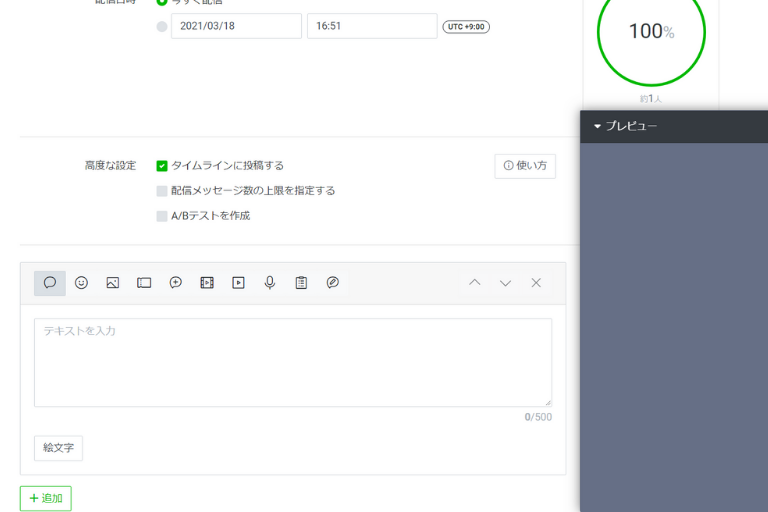This screenshot has width=768, height=512.
Task: Select the video message icon
Action: pyautogui.click(x=239, y=283)
